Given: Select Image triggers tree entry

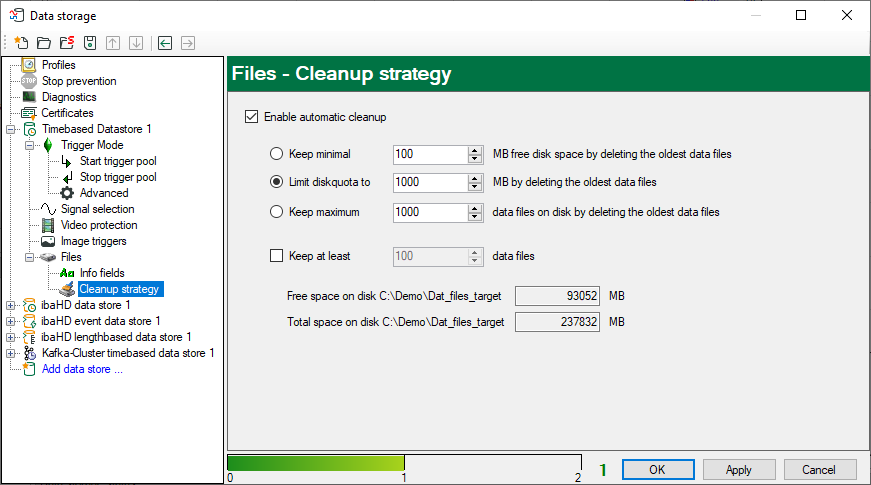Looking at the screenshot, I should coord(93,241).
